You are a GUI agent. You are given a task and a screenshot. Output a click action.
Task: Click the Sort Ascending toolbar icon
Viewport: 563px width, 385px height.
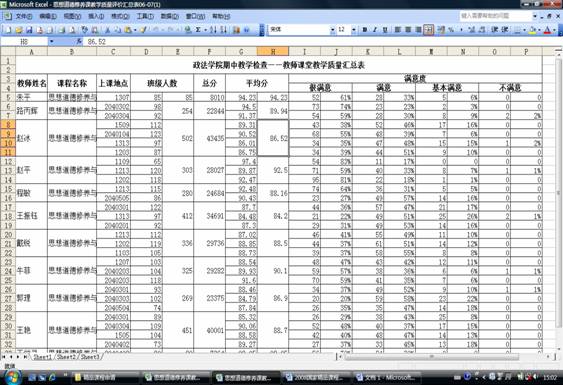point(213,30)
